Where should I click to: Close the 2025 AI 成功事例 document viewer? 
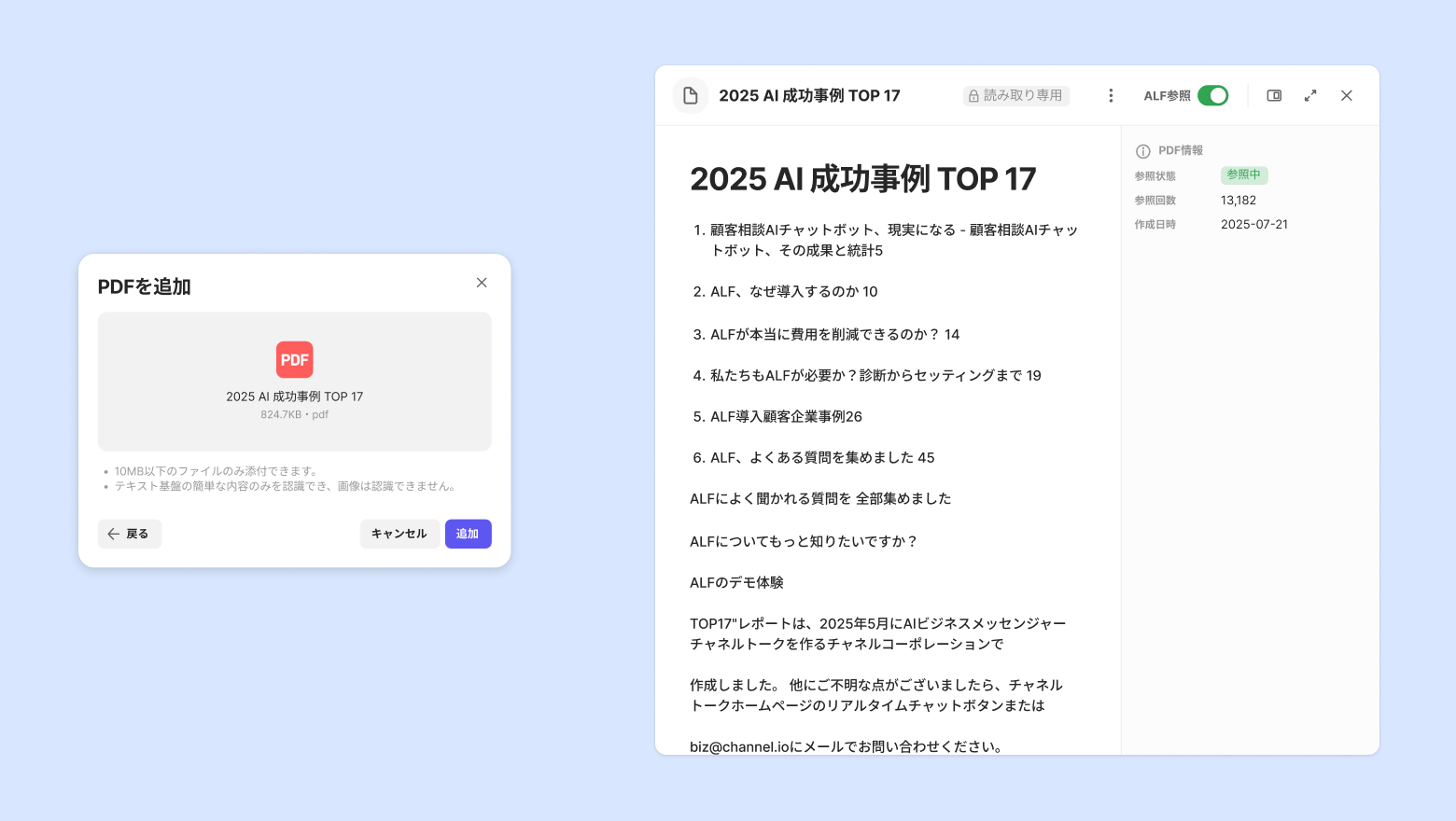(x=1347, y=95)
